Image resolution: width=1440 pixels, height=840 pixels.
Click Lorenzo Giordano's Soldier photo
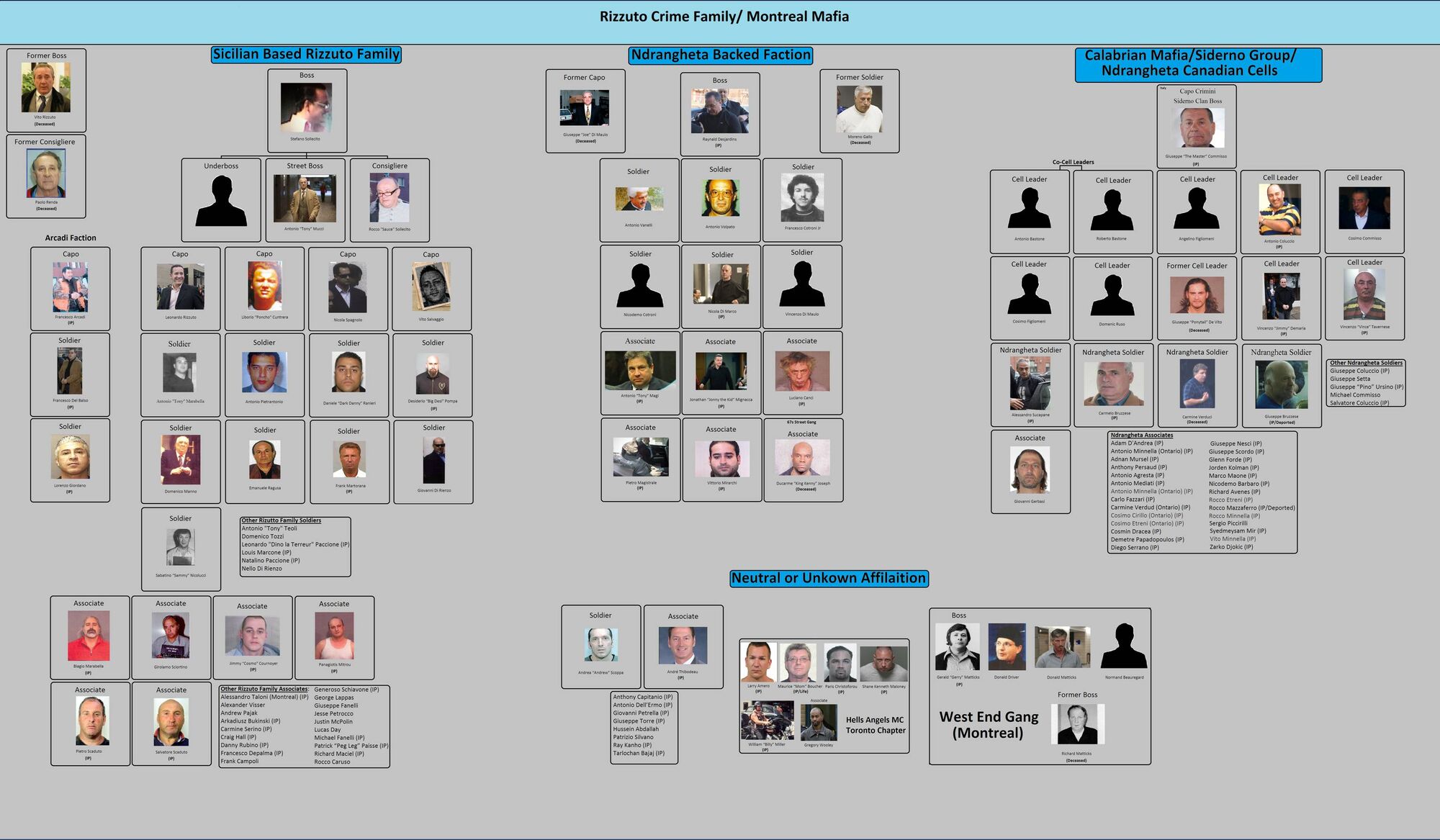(71, 457)
